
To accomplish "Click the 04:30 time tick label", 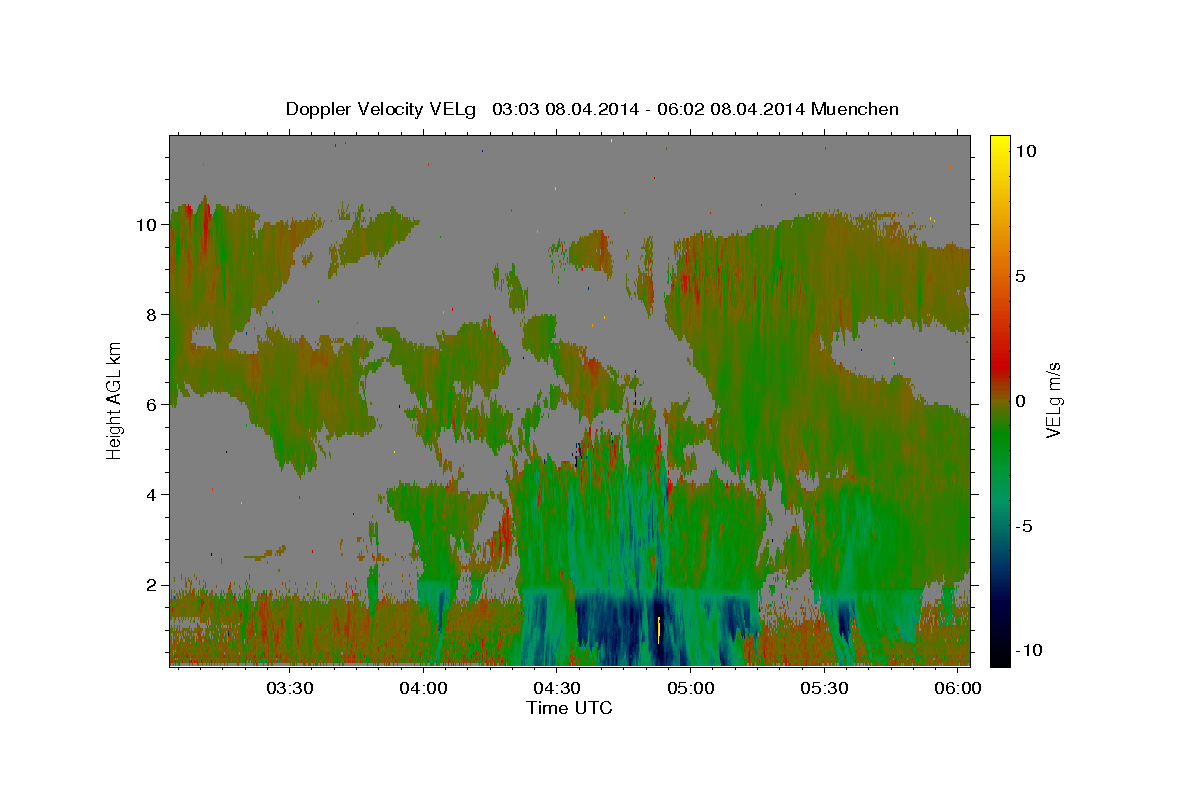I will (557, 688).
